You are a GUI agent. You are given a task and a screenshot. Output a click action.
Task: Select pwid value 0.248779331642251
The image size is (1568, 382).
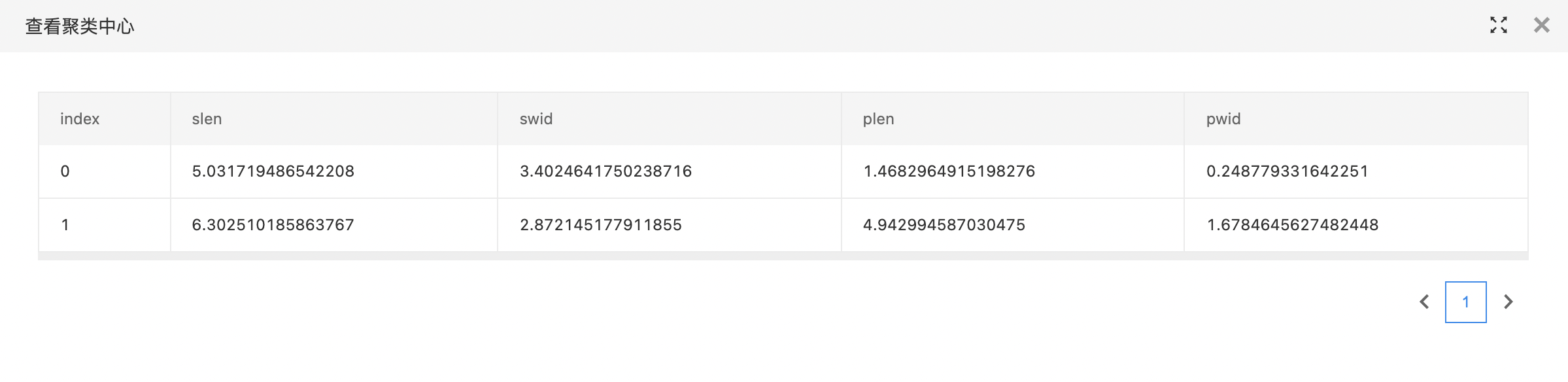pyautogui.click(x=1287, y=171)
